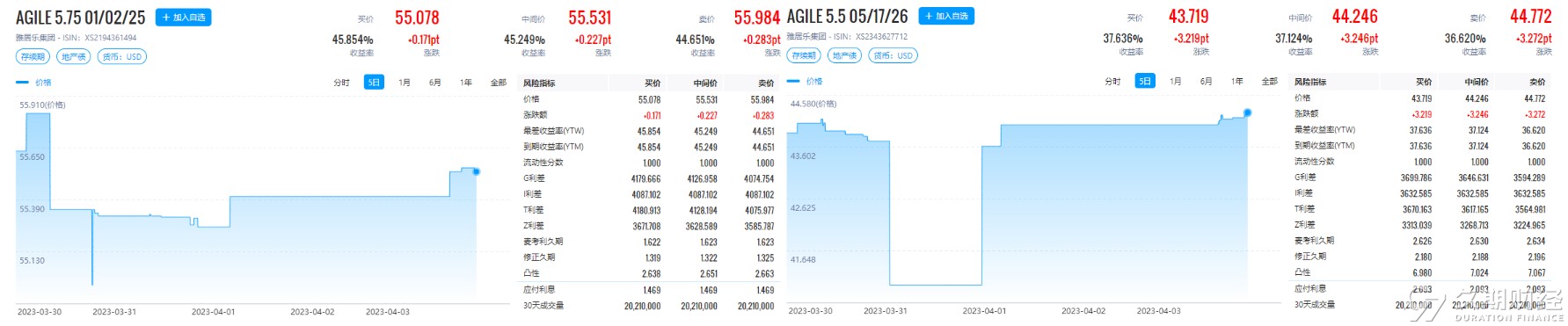Select the 1月 range on AGILE 5.75 01/02/25 chart
The image size is (1568, 326).
click(x=405, y=83)
